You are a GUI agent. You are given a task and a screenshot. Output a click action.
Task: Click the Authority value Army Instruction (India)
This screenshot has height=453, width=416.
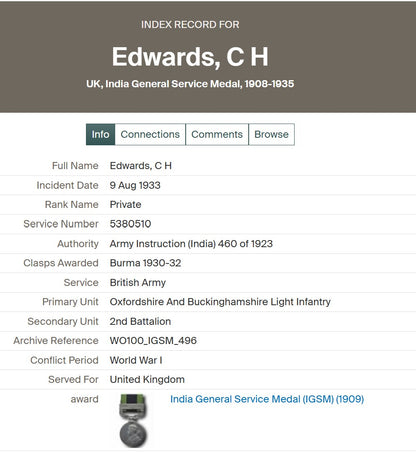[191, 244]
